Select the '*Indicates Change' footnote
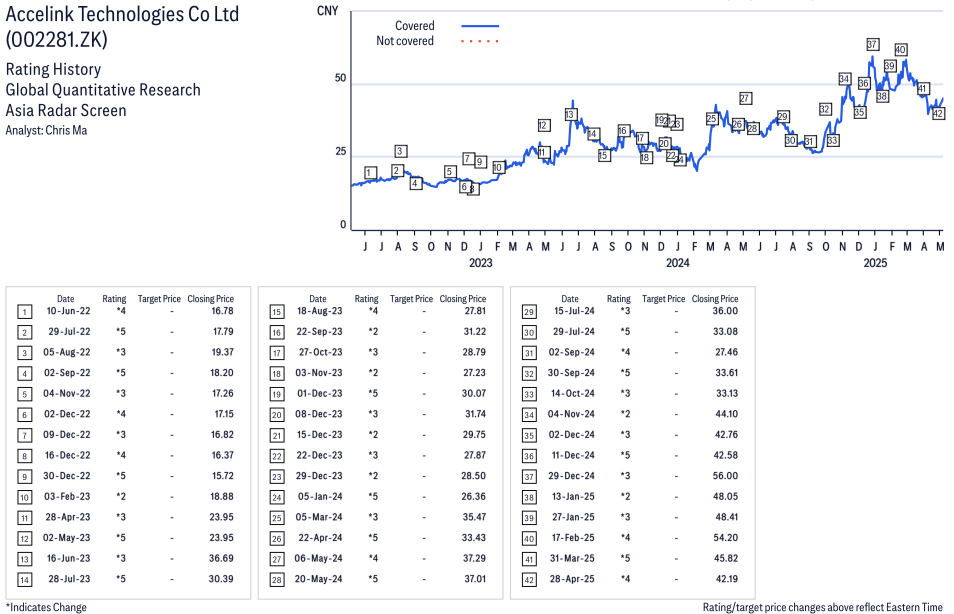 46,607
